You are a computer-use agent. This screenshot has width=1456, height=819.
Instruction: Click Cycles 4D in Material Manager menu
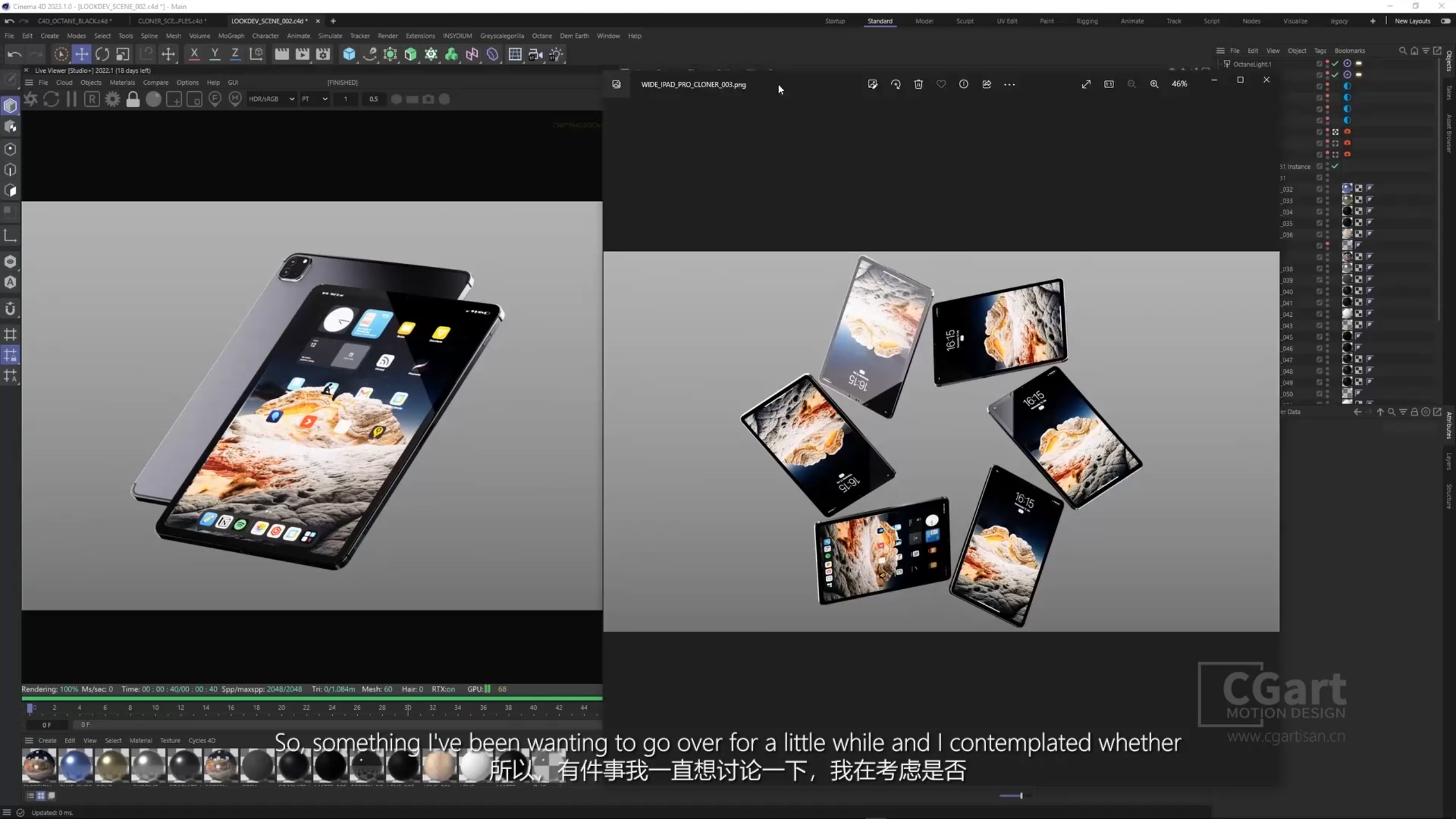202,741
